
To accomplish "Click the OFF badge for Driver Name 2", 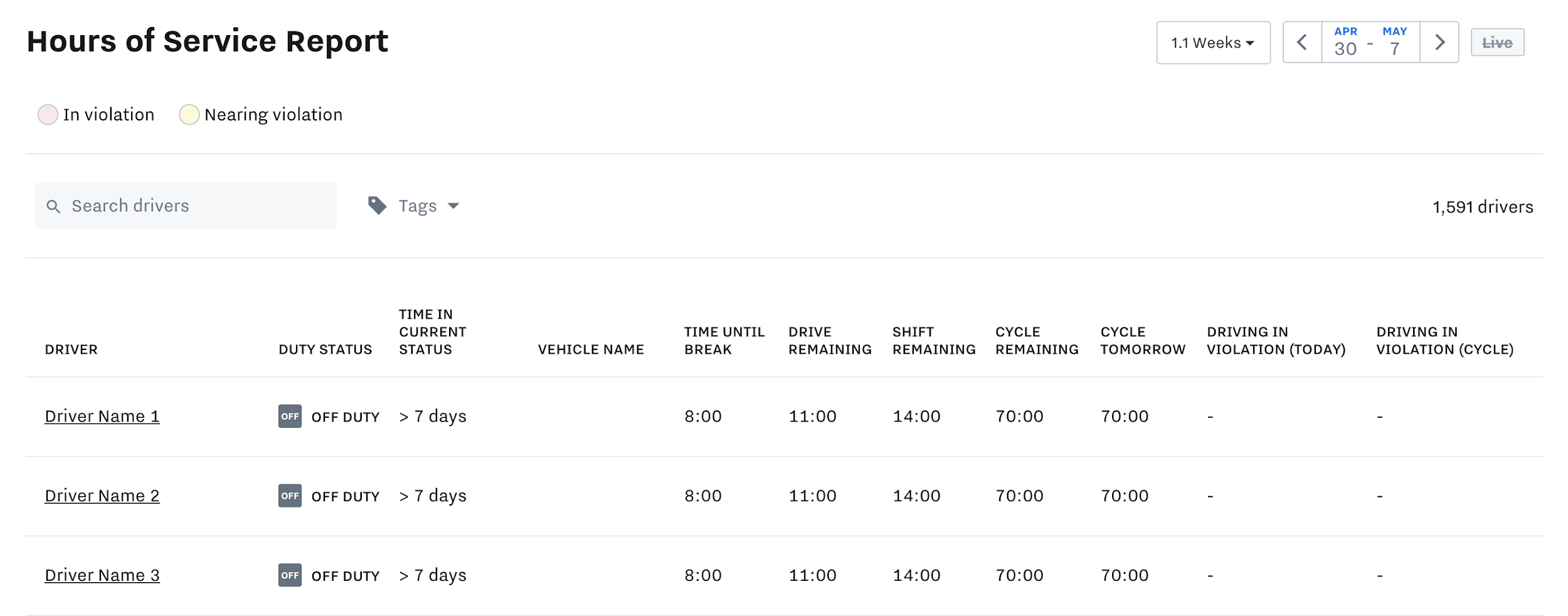I will [290, 496].
